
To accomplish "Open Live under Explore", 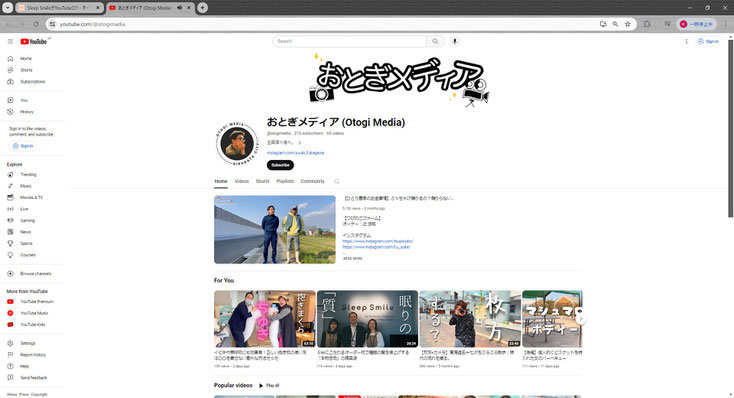I will pos(24,209).
